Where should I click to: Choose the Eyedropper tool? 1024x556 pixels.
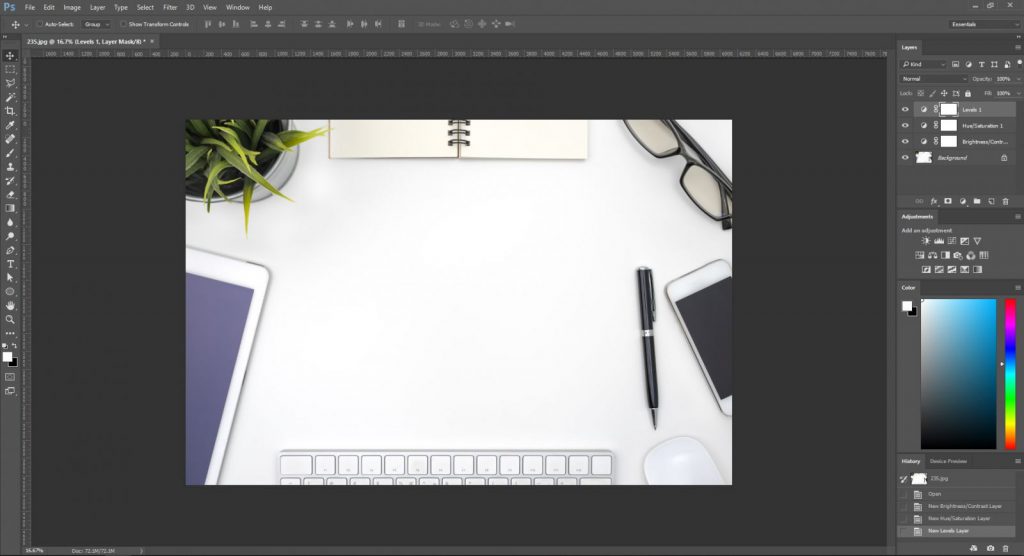click(10, 125)
